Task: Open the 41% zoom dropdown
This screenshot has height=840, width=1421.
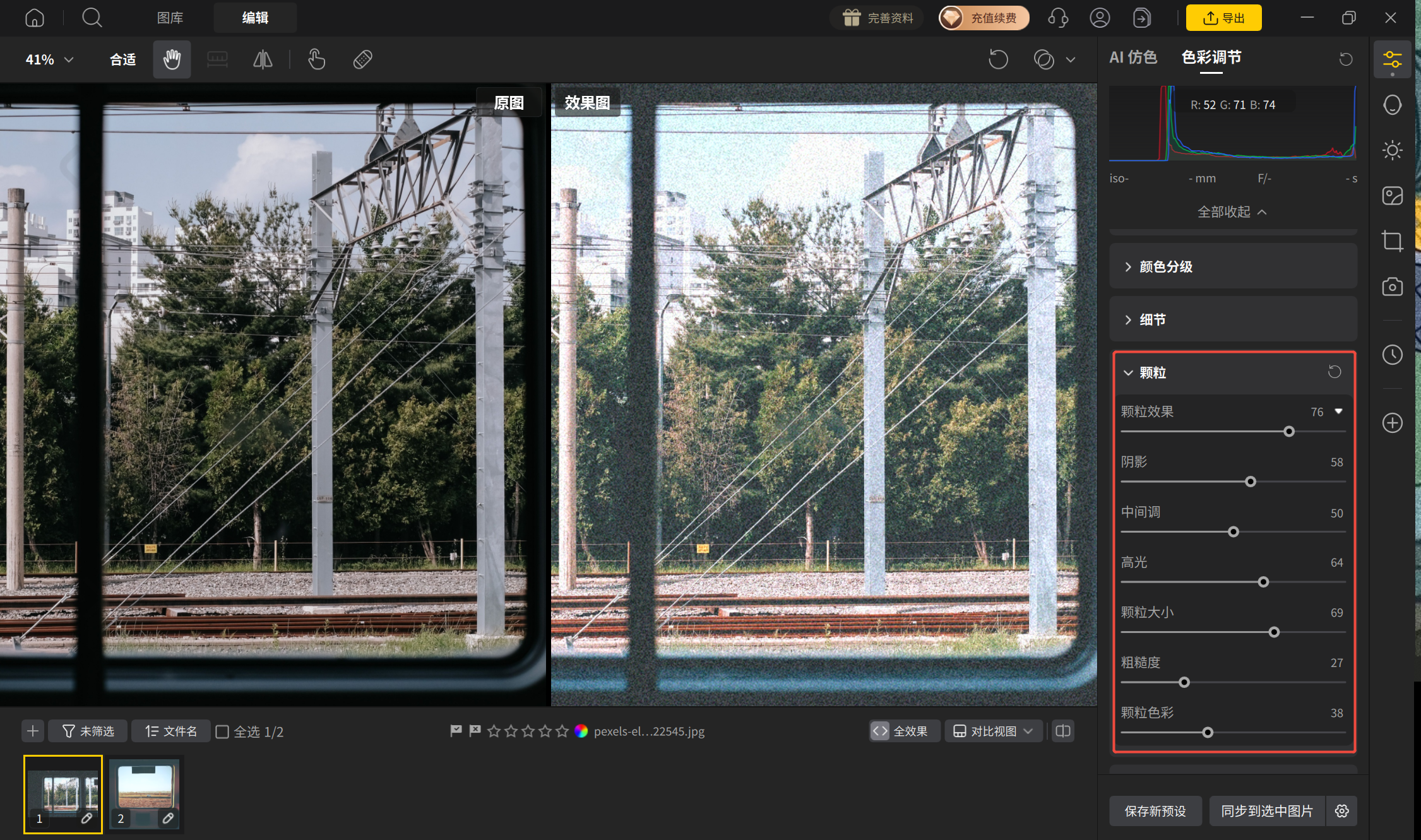Action: [x=49, y=59]
